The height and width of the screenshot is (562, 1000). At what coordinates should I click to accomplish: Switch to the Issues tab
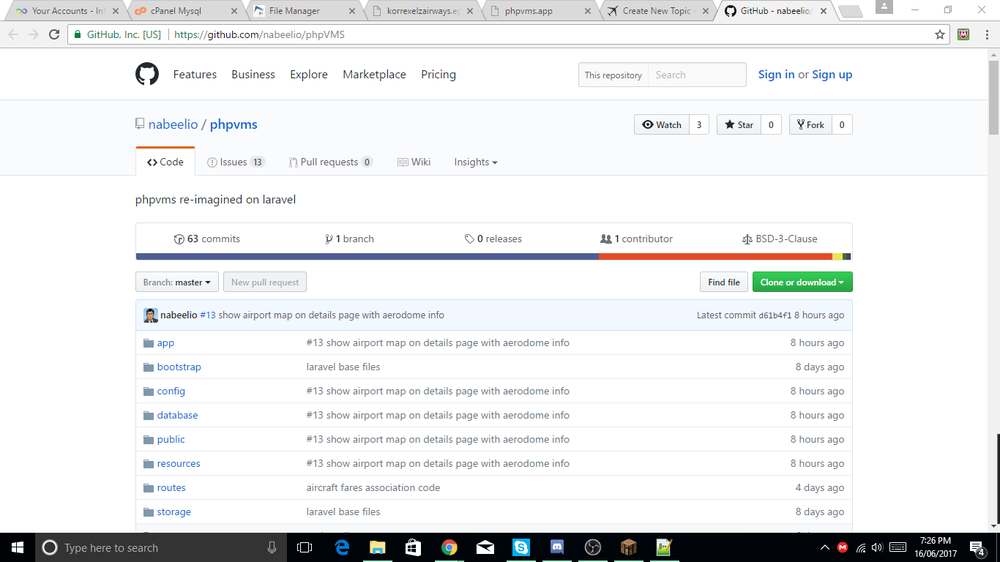click(233, 162)
